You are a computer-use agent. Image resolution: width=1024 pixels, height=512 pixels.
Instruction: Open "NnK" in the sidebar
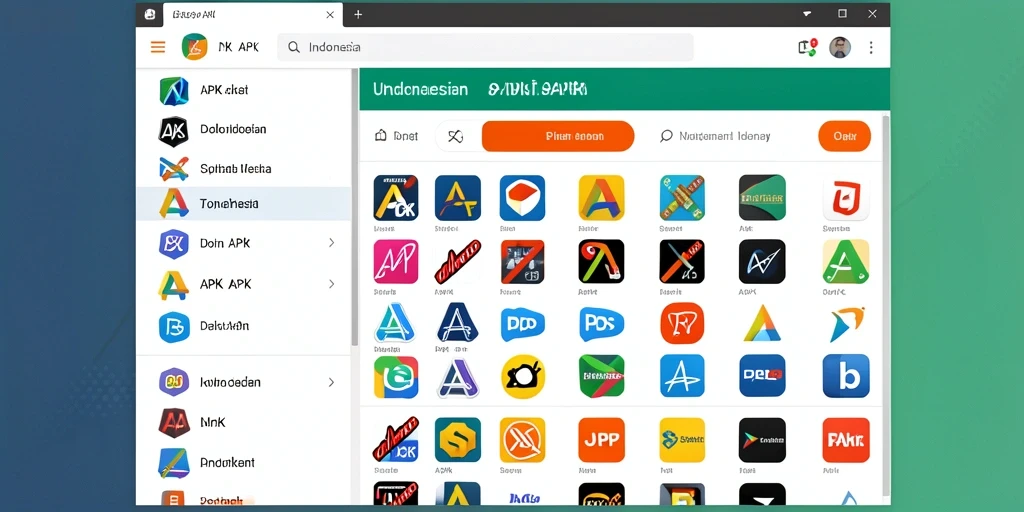pos(243,423)
